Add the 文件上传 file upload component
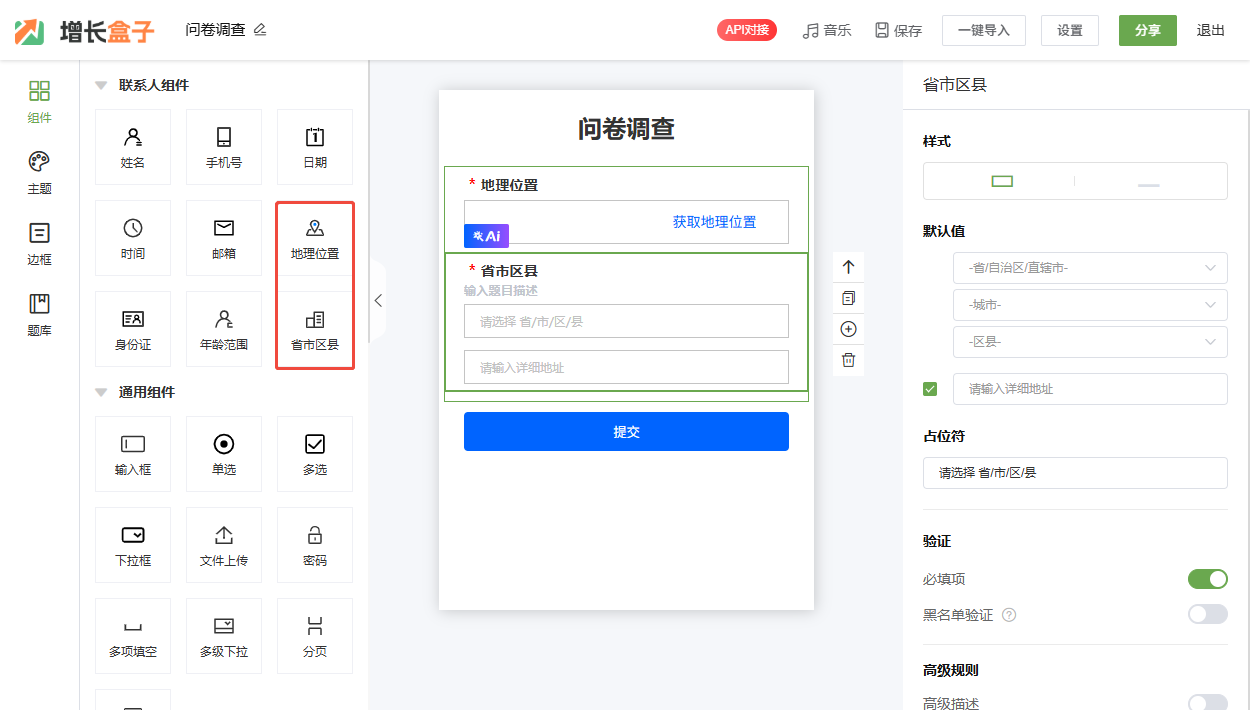This screenshot has width=1250, height=710. pyautogui.click(x=224, y=545)
